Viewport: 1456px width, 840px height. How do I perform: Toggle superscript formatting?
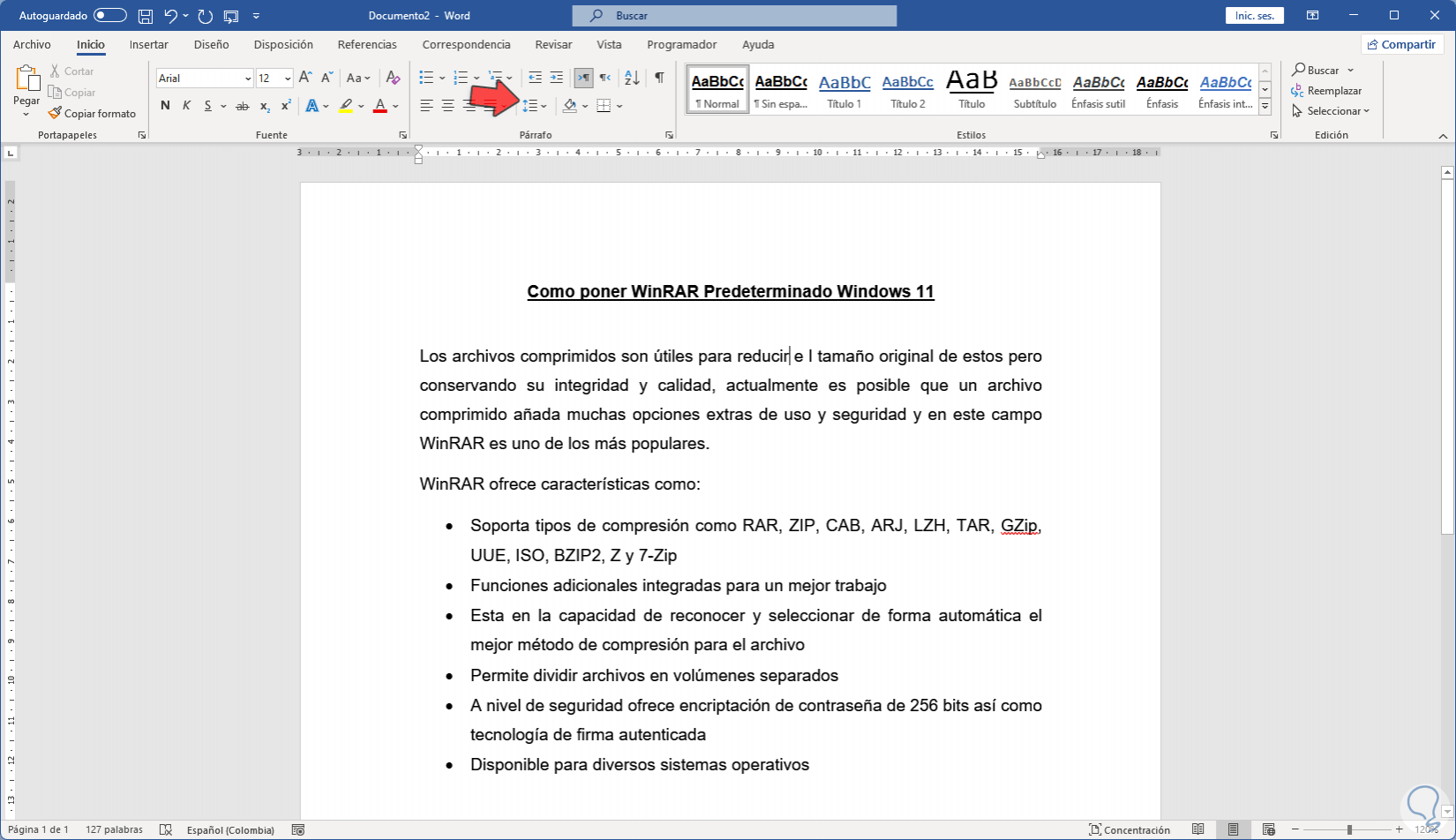pyautogui.click(x=286, y=106)
